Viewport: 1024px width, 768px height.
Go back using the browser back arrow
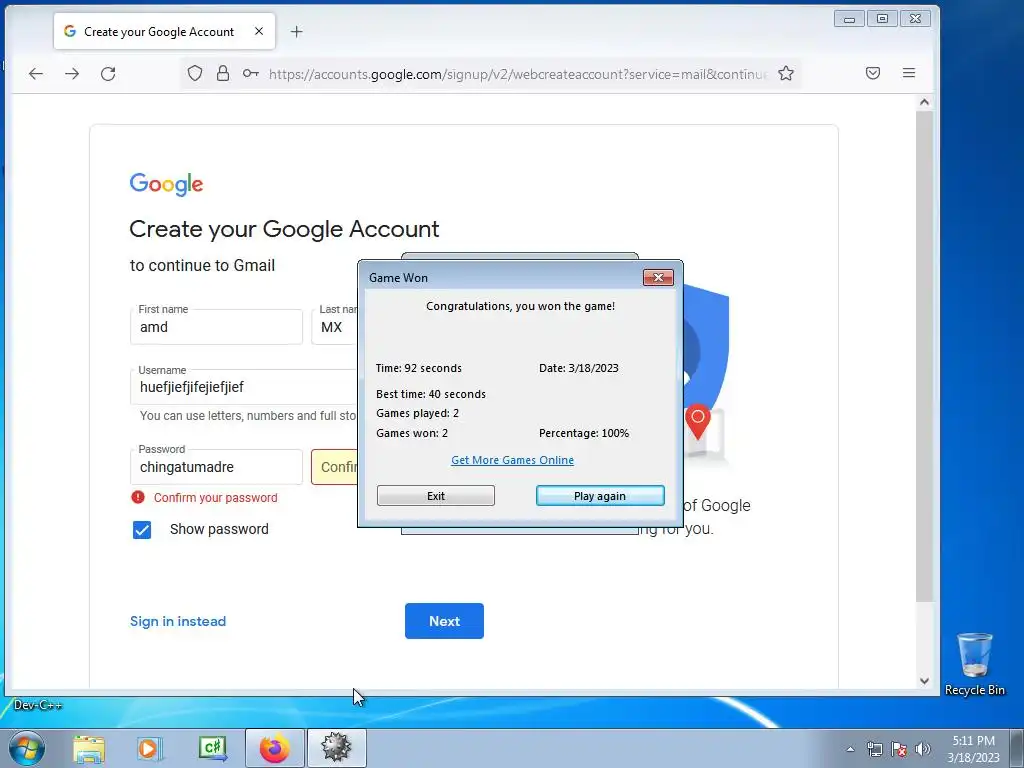[x=36, y=74]
